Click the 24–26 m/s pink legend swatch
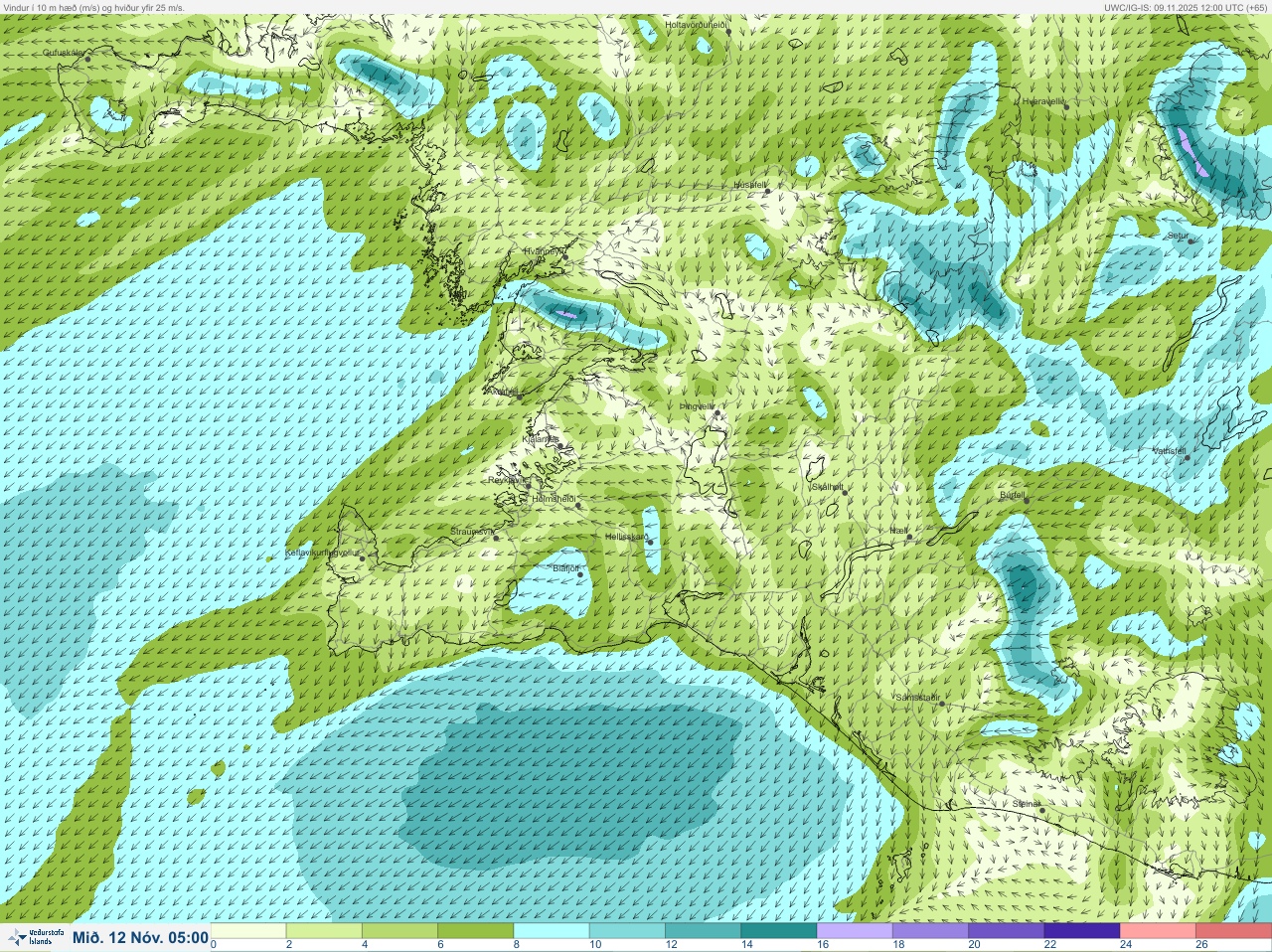Image resolution: width=1272 pixels, height=952 pixels. tap(1158, 931)
